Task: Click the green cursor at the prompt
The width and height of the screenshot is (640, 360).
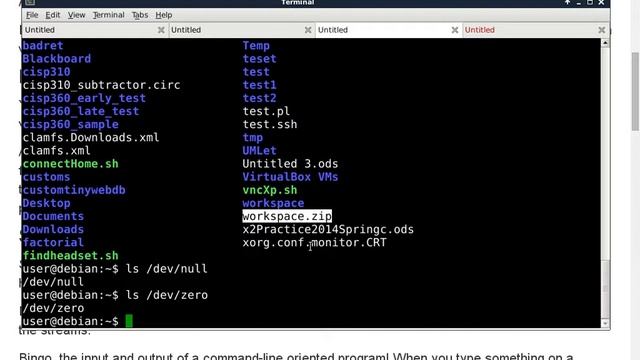Action: [x=129, y=321]
